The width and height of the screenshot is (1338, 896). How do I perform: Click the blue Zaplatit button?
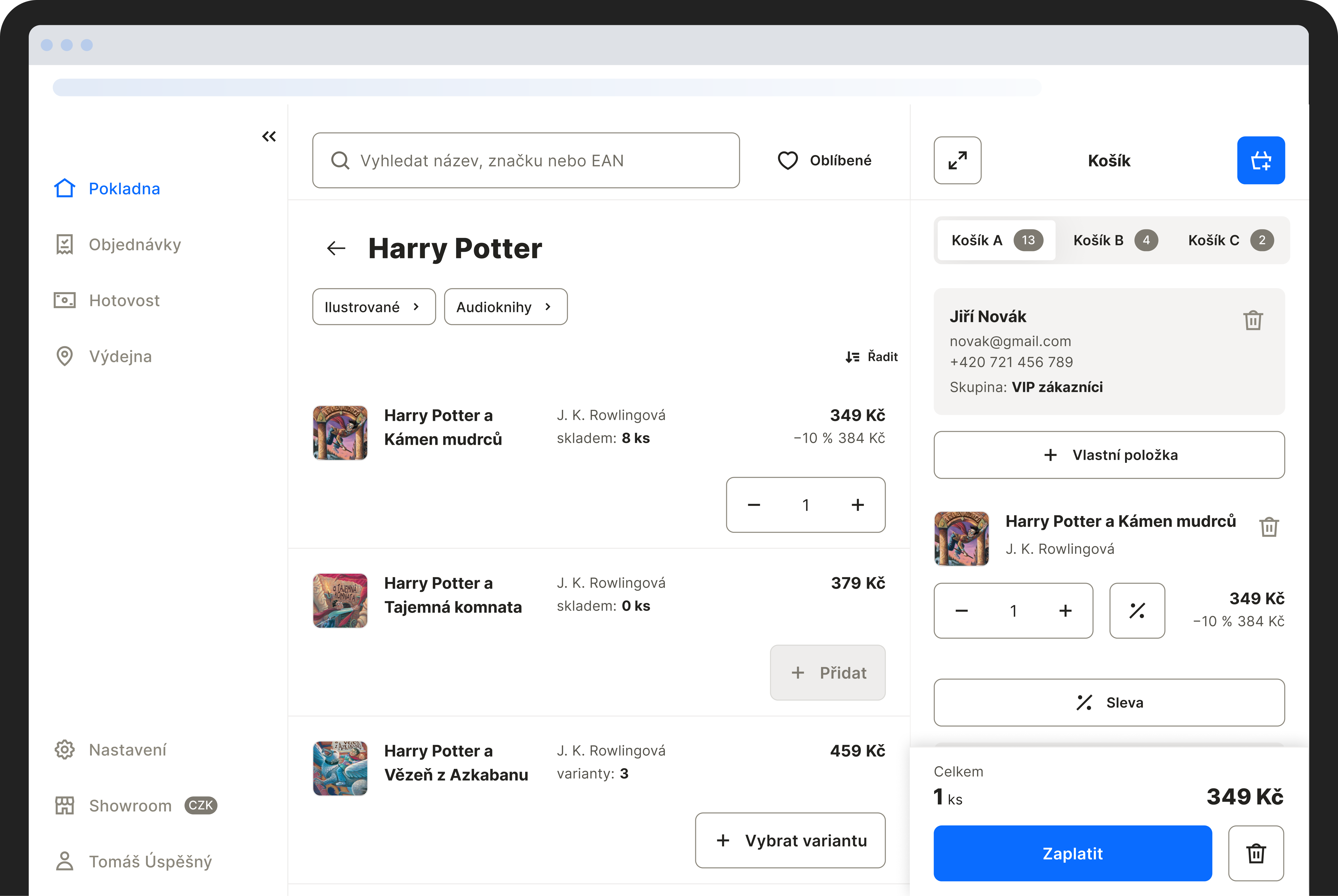tap(1072, 853)
